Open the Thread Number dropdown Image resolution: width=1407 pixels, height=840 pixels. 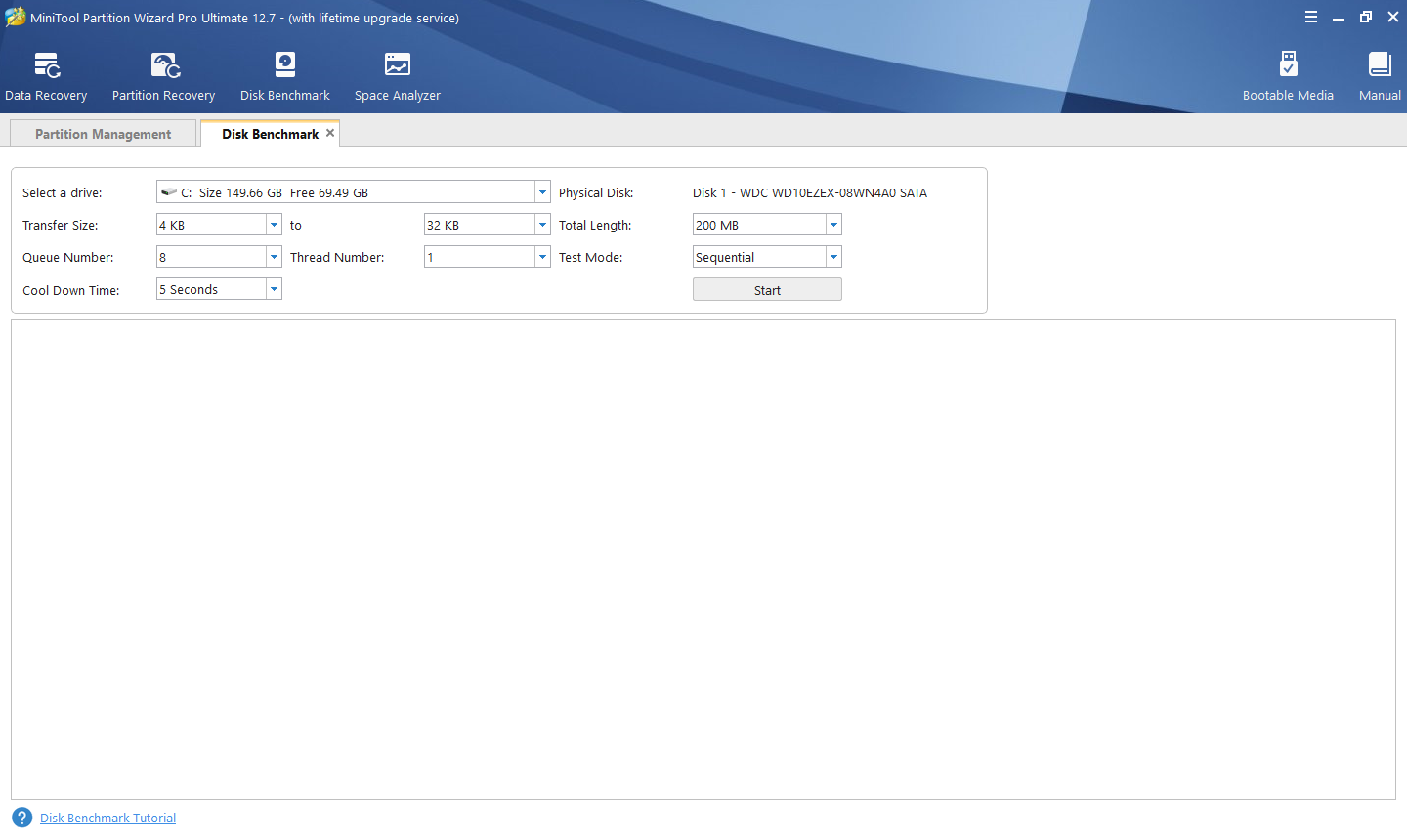point(542,257)
